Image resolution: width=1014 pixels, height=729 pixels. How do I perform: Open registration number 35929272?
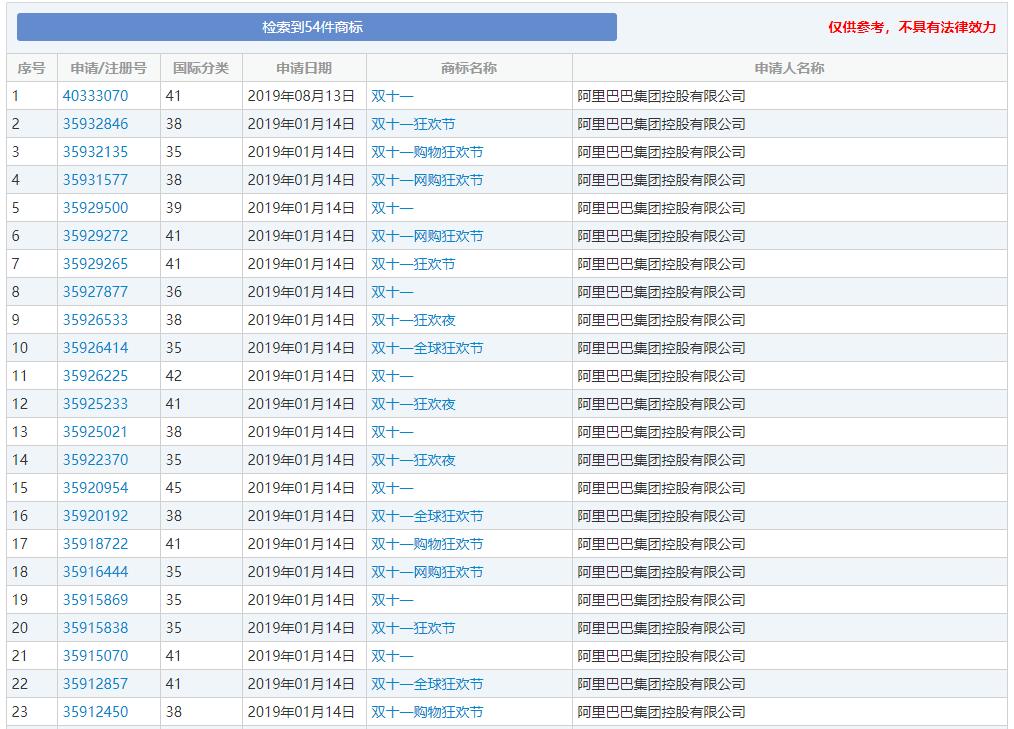(95, 236)
